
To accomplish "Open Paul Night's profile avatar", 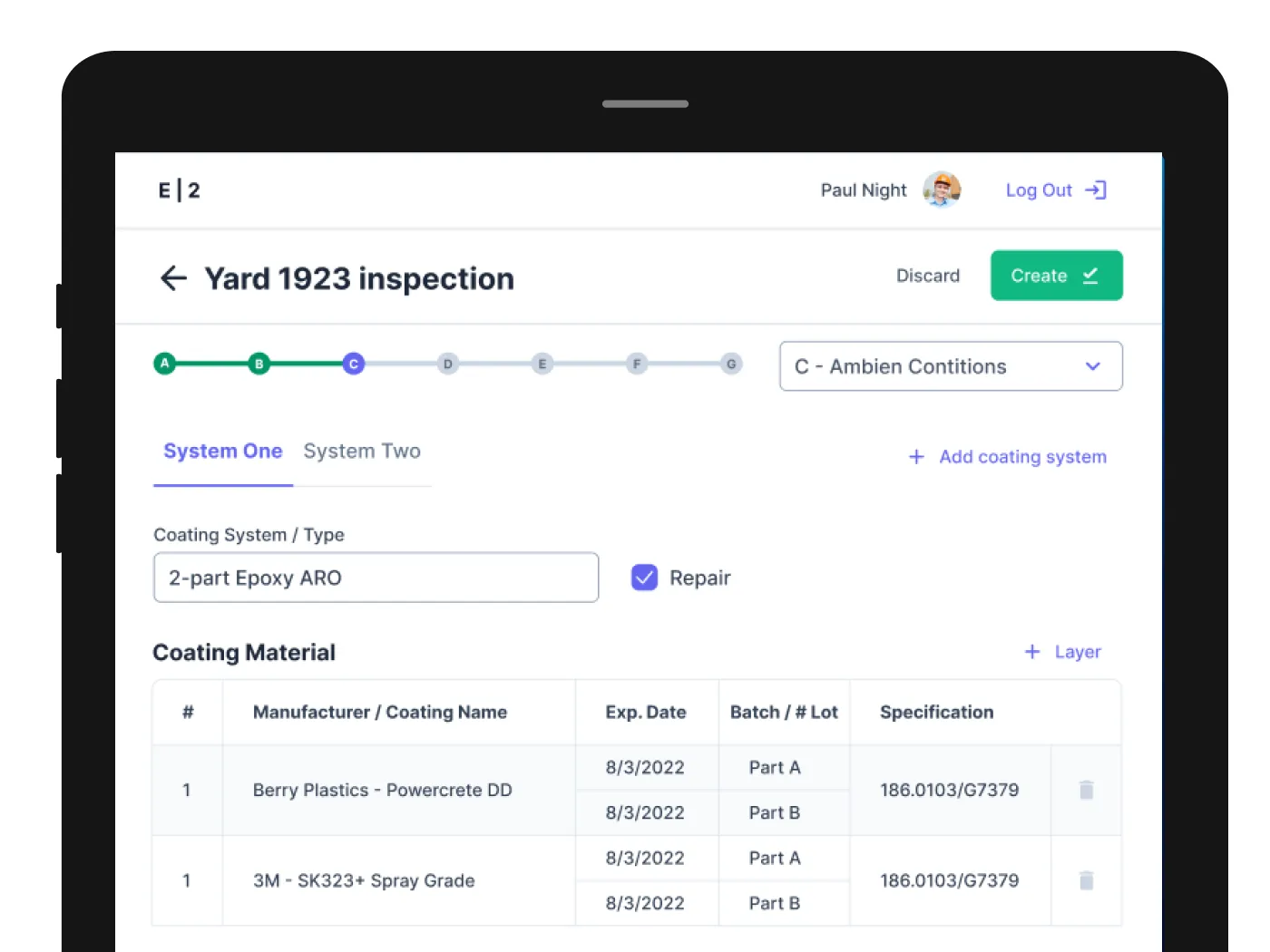I will 942,189.
